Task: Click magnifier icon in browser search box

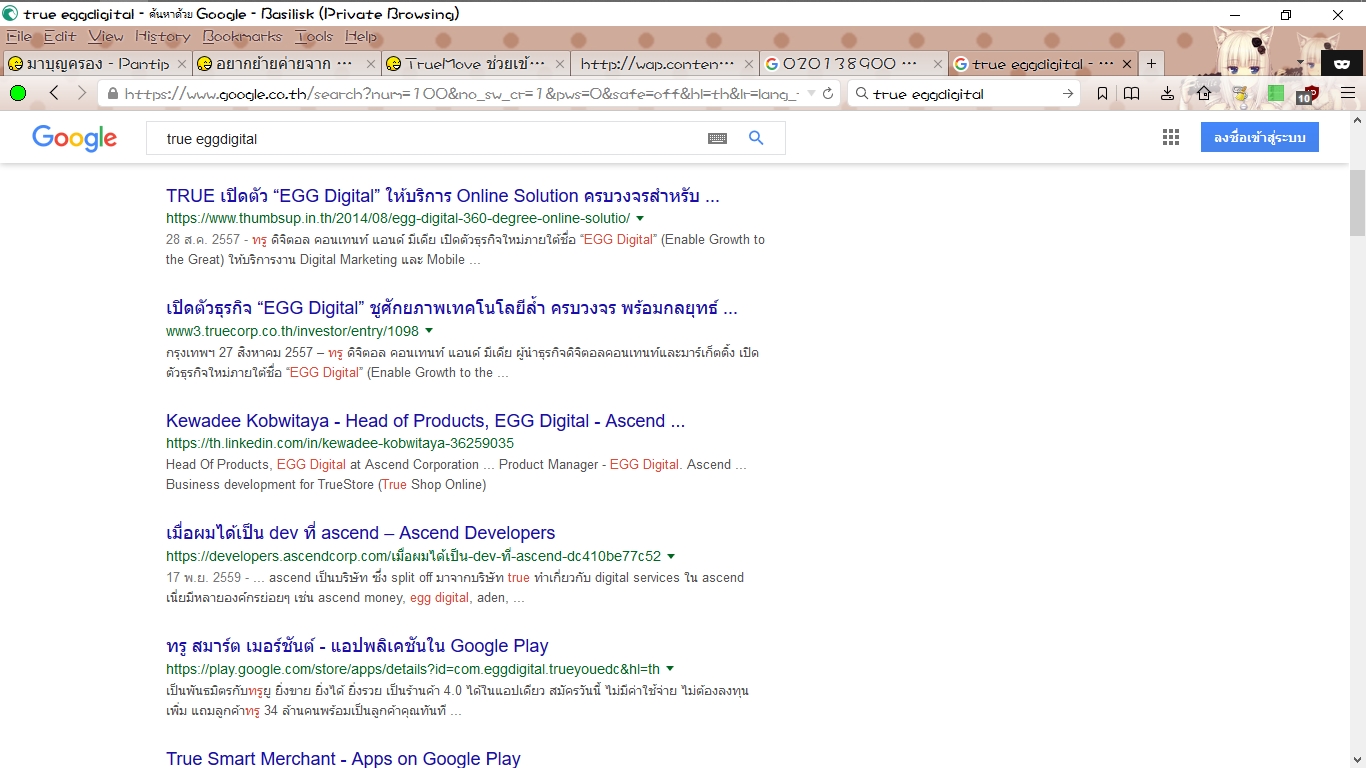Action: pyautogui.click(x=860, y=94)
